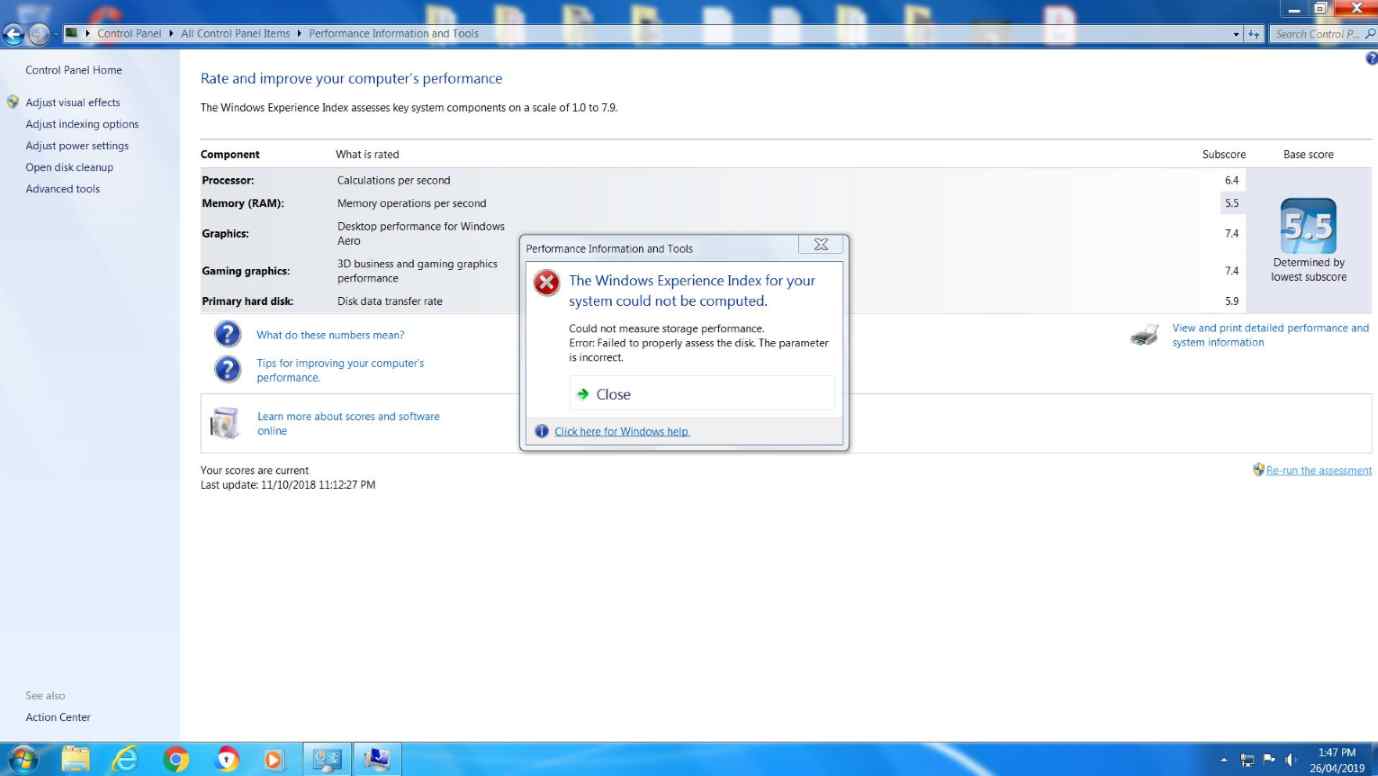
Task: Select 'All Control Panel Items' breadcrumb
Action: 235,33
